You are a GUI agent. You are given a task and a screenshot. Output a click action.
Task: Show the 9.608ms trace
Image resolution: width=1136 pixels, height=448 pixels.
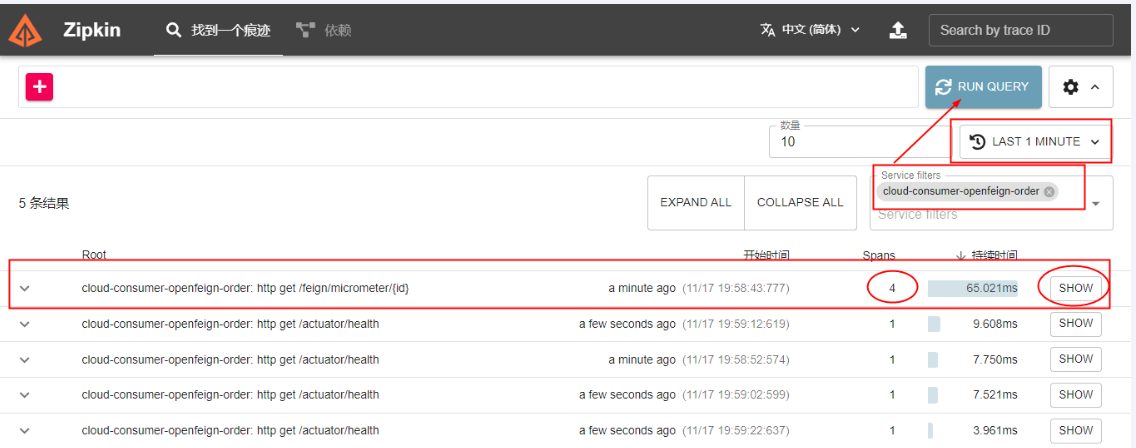pos(1075,323)
